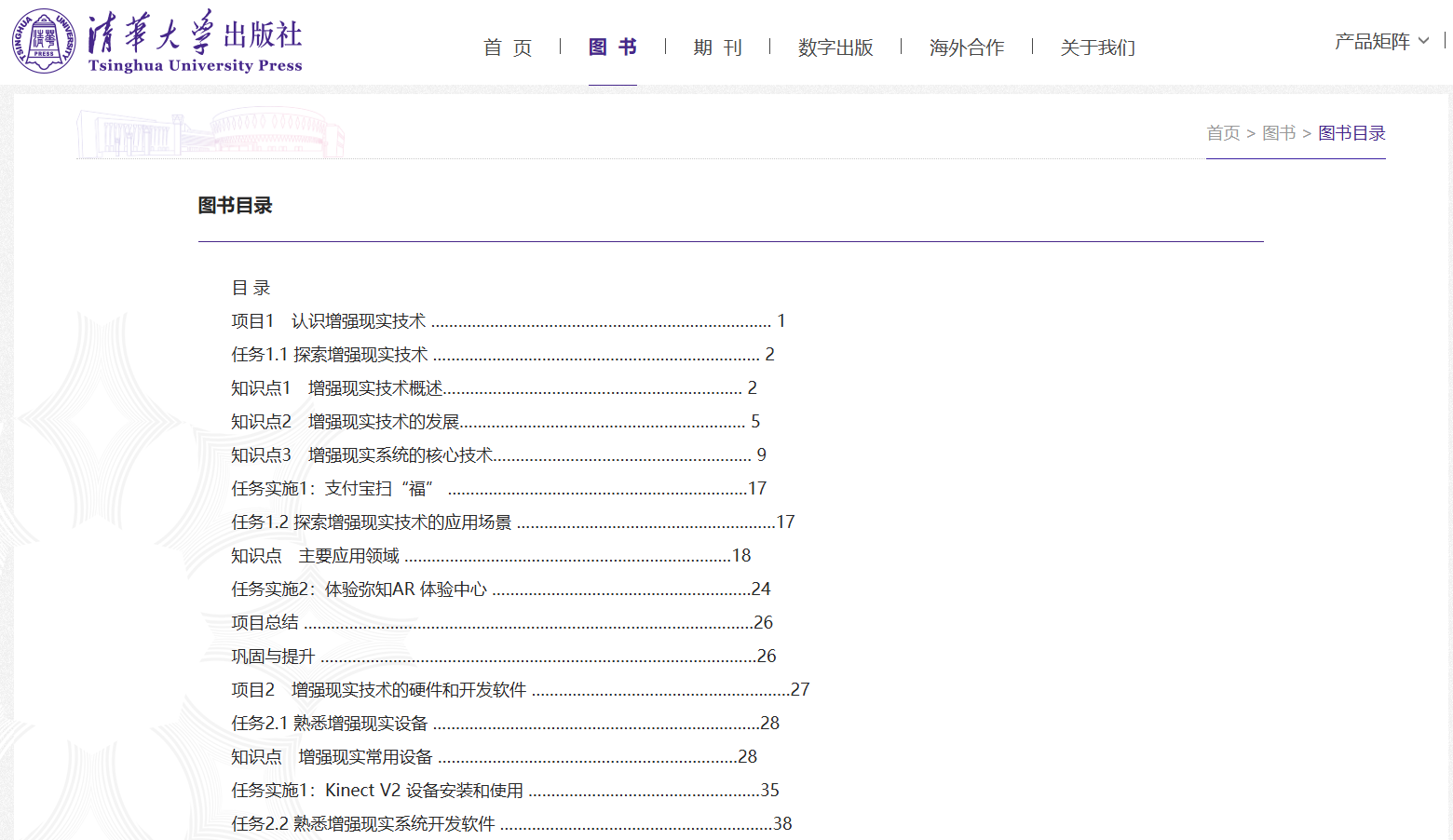
Task: Click the campus building sketch banner image
Action: [210, 133]
